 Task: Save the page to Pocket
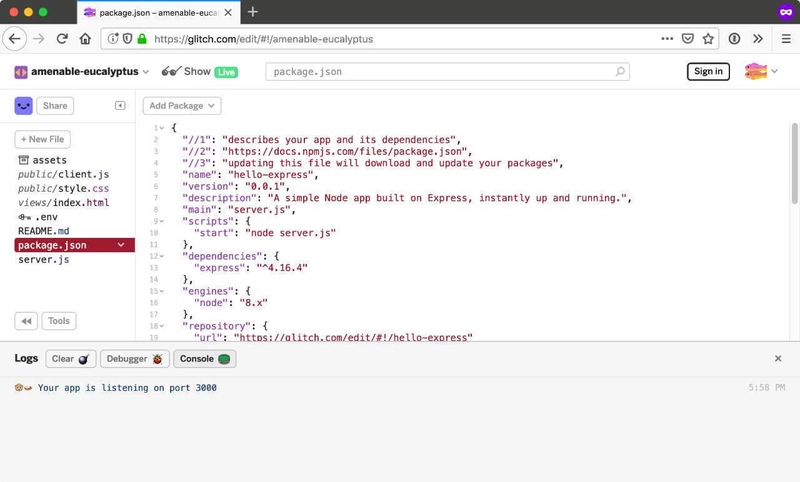click(x=688, y=39)
